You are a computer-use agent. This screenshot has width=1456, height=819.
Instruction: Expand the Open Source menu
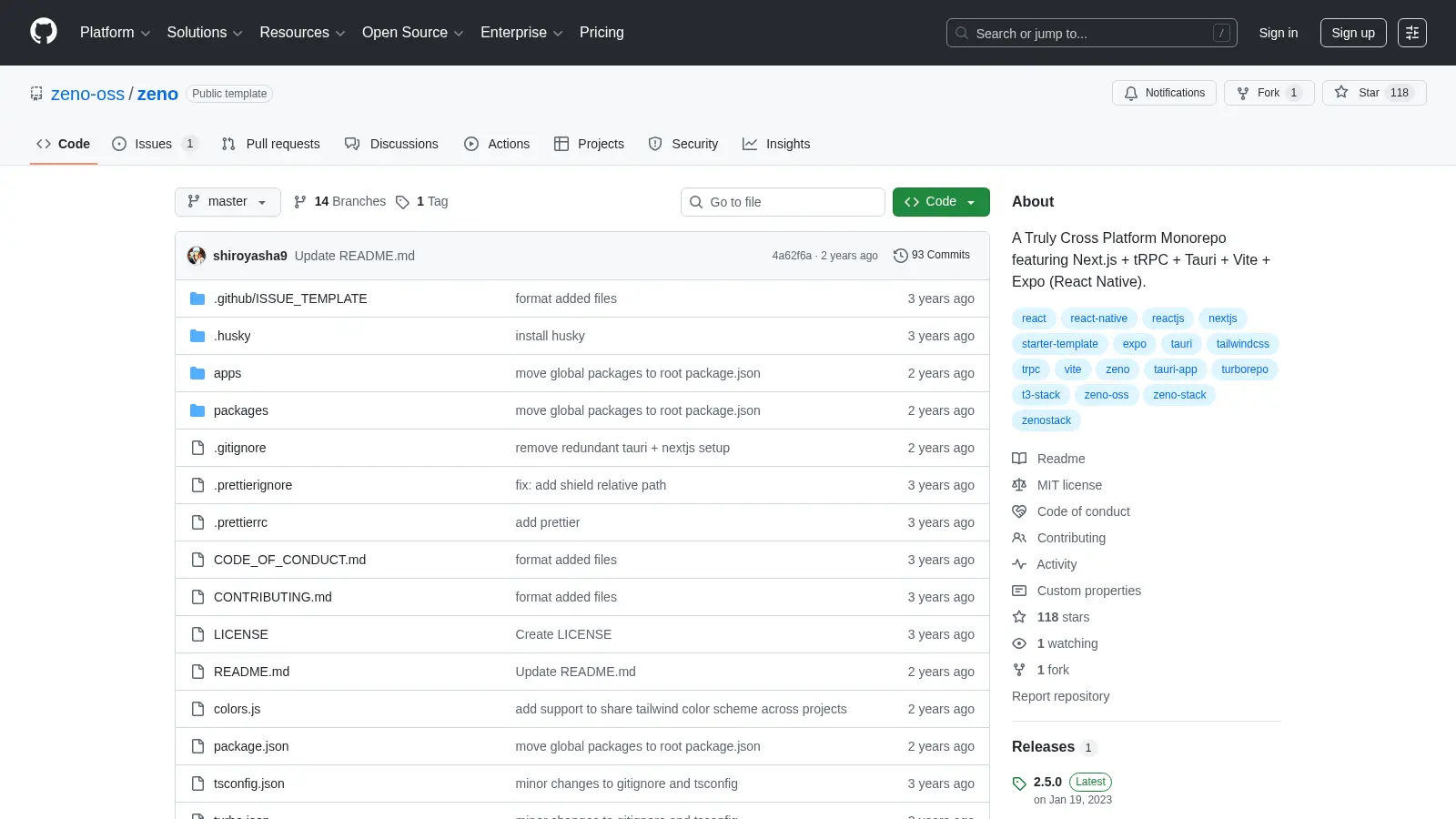(x=413, y=33)
